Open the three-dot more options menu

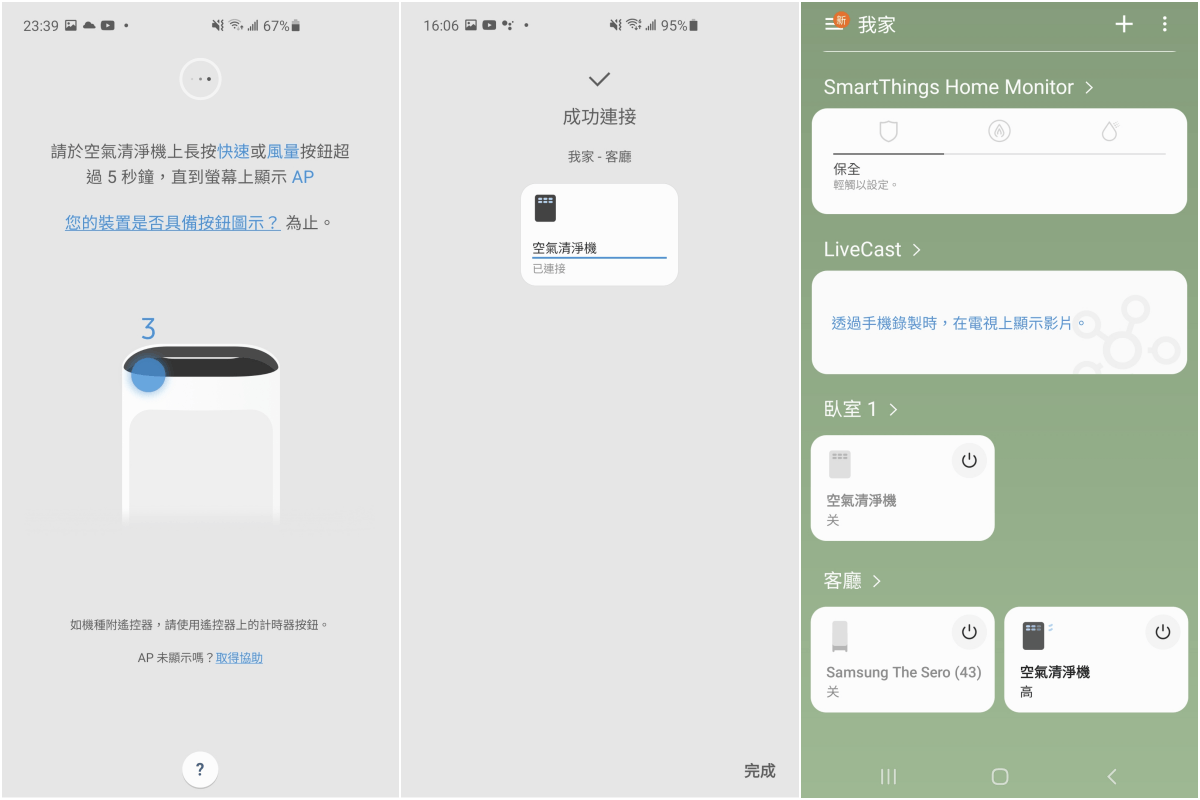pyautogui.click(x=1164, y=24)
